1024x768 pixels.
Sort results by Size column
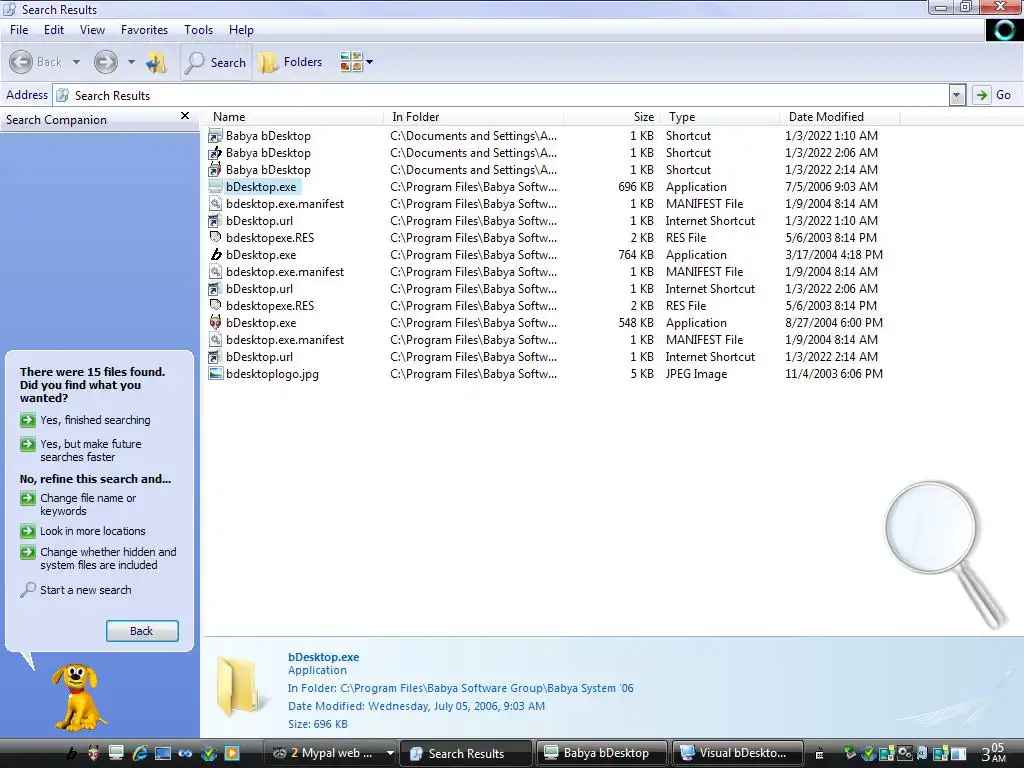point(611,117)
